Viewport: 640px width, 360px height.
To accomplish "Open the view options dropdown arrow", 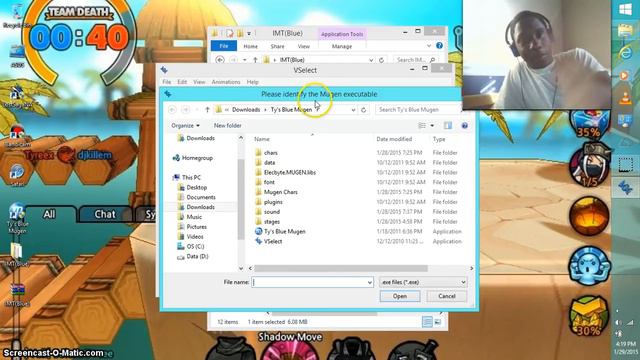I will pyautogui.click(x=432, y=126).
